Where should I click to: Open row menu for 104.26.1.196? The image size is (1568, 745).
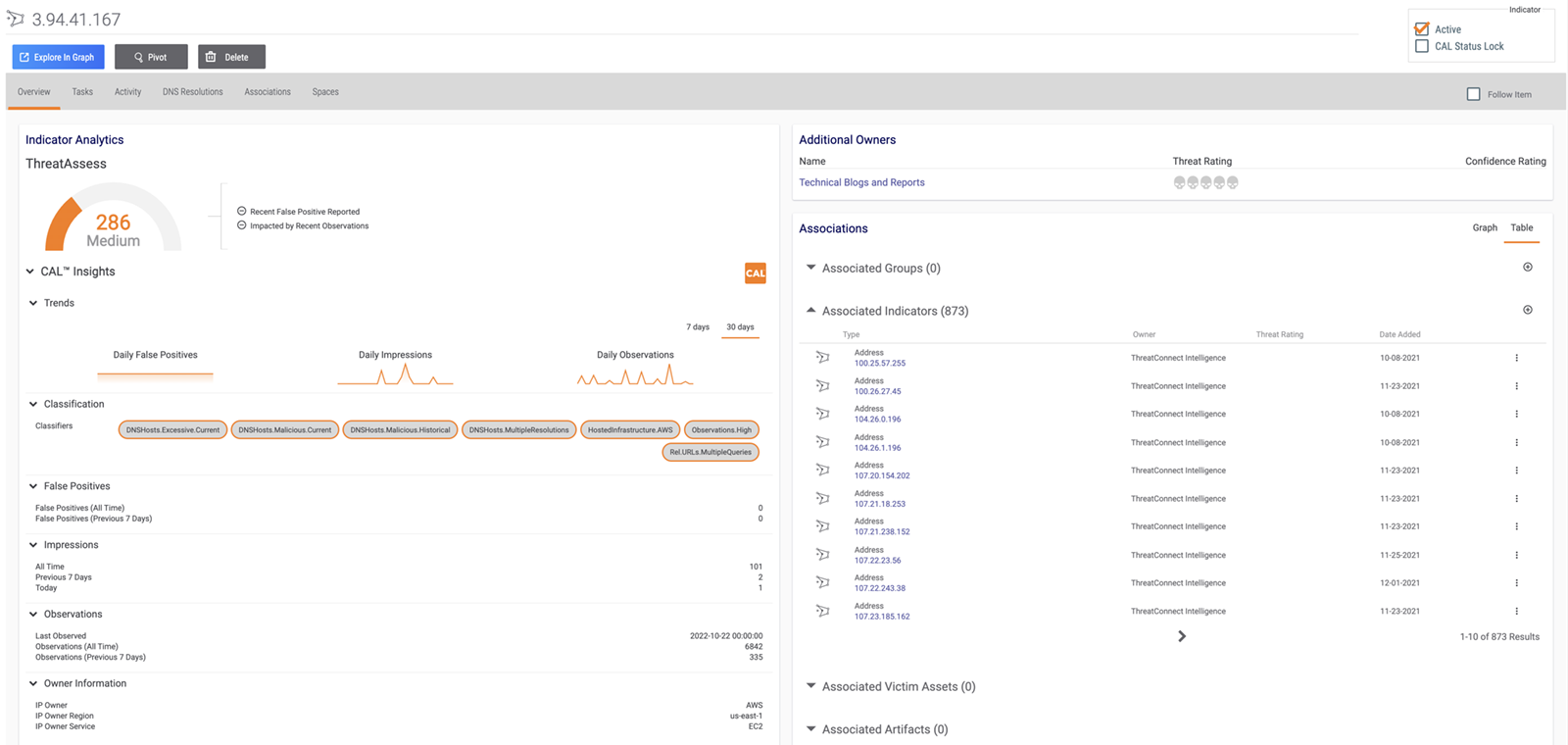[1516, 442]
